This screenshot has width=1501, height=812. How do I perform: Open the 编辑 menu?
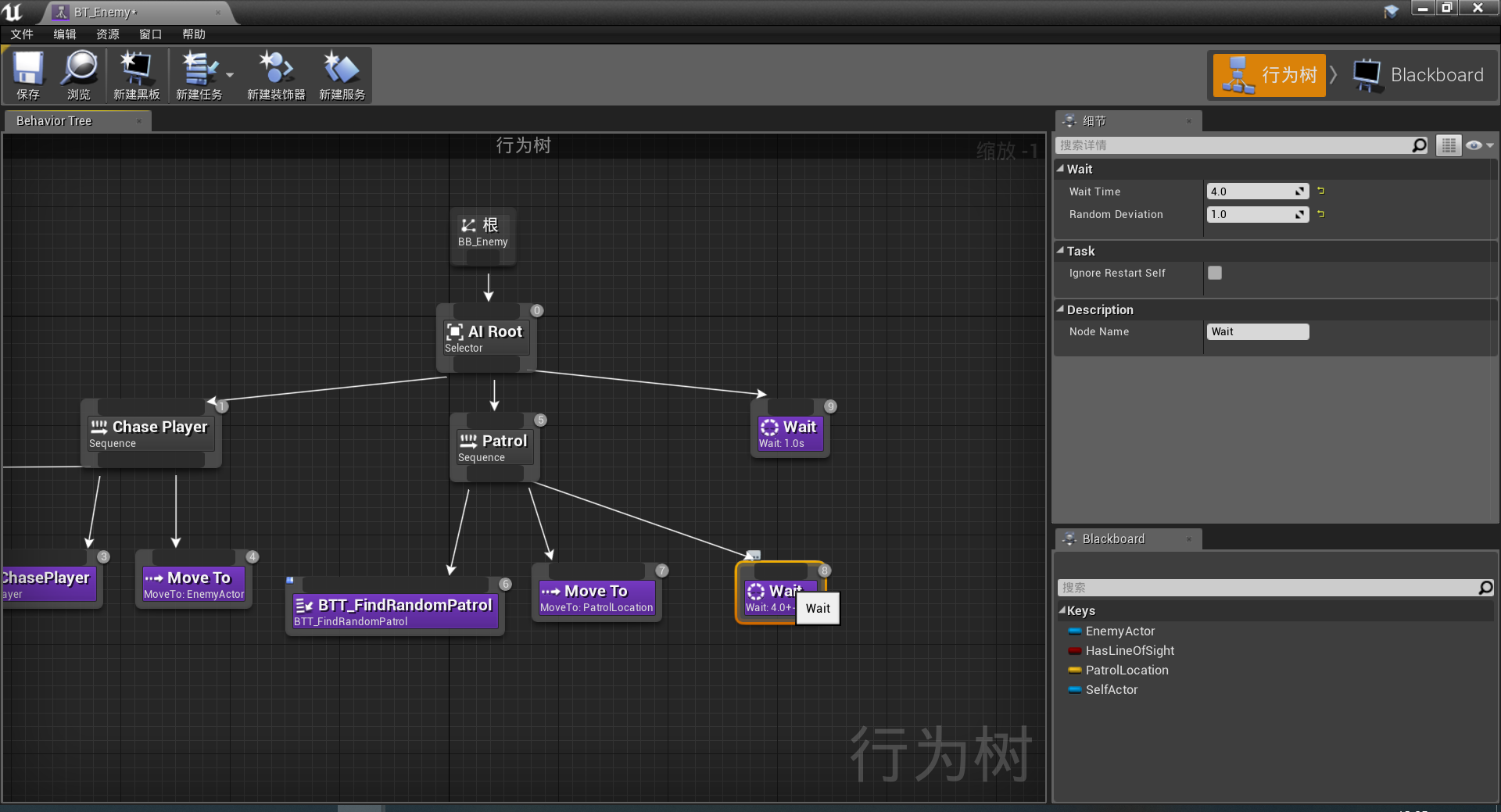click(x=65, y=34)
